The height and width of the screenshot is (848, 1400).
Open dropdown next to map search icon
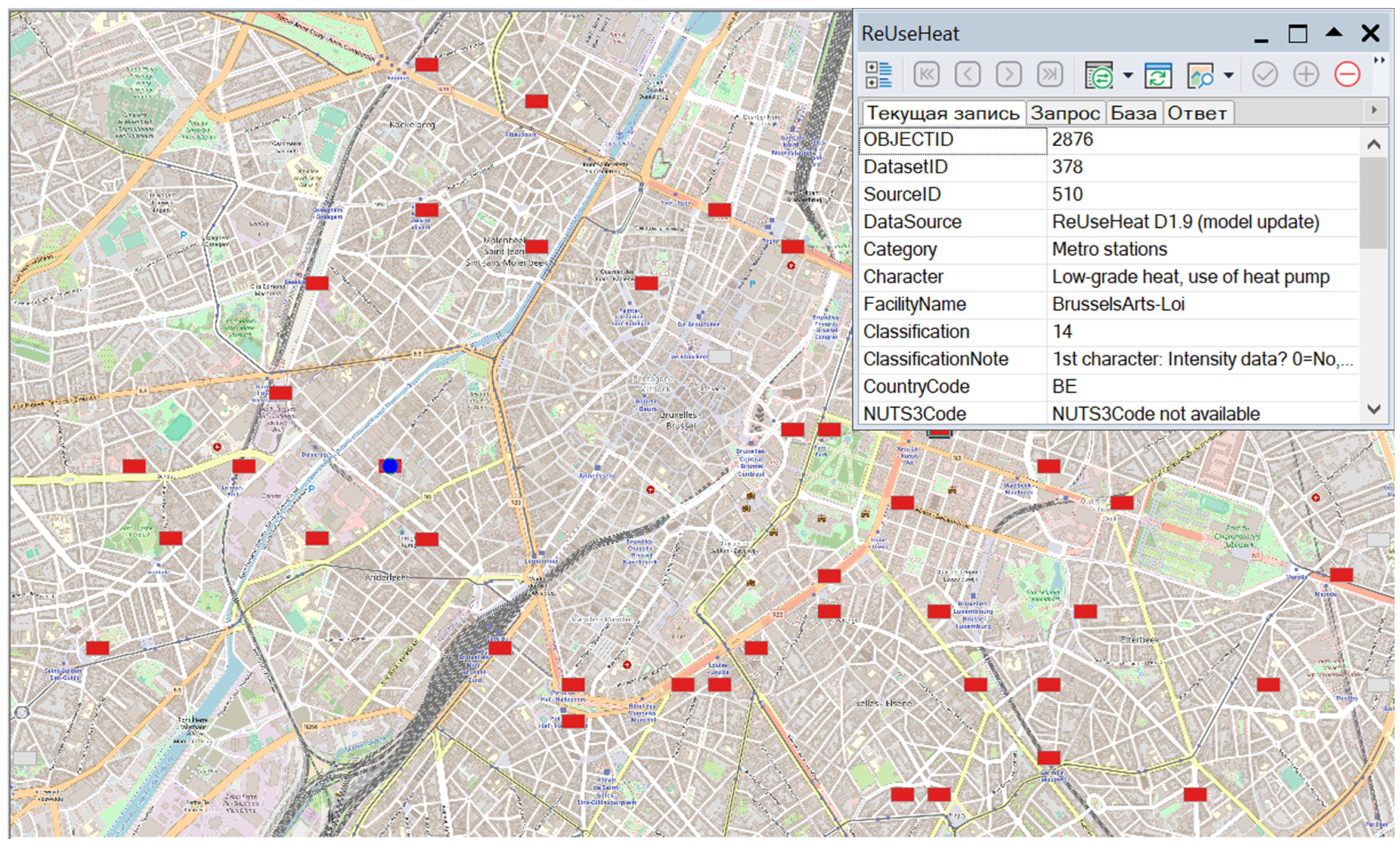[1228, 75]
